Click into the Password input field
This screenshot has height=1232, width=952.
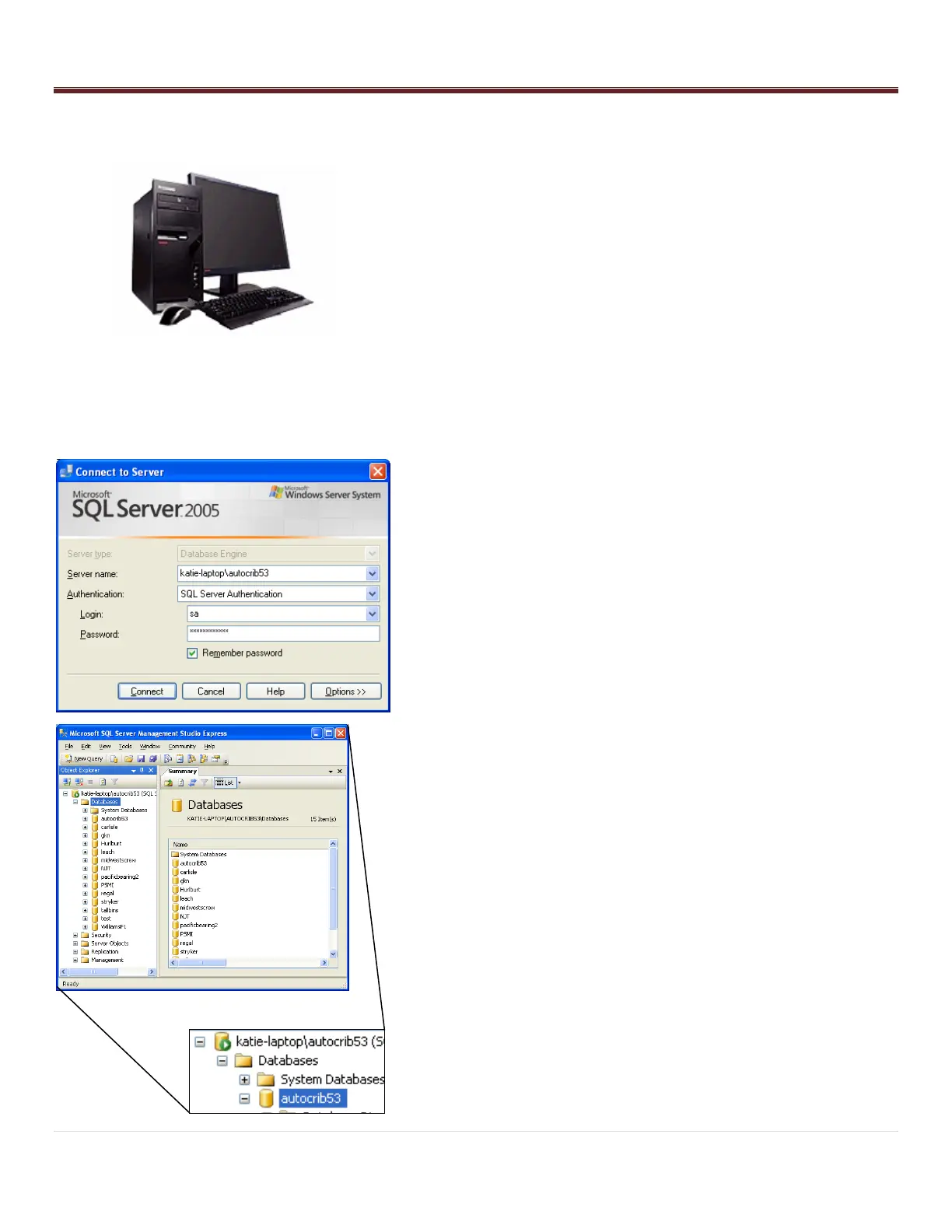(x=283, y=634)
